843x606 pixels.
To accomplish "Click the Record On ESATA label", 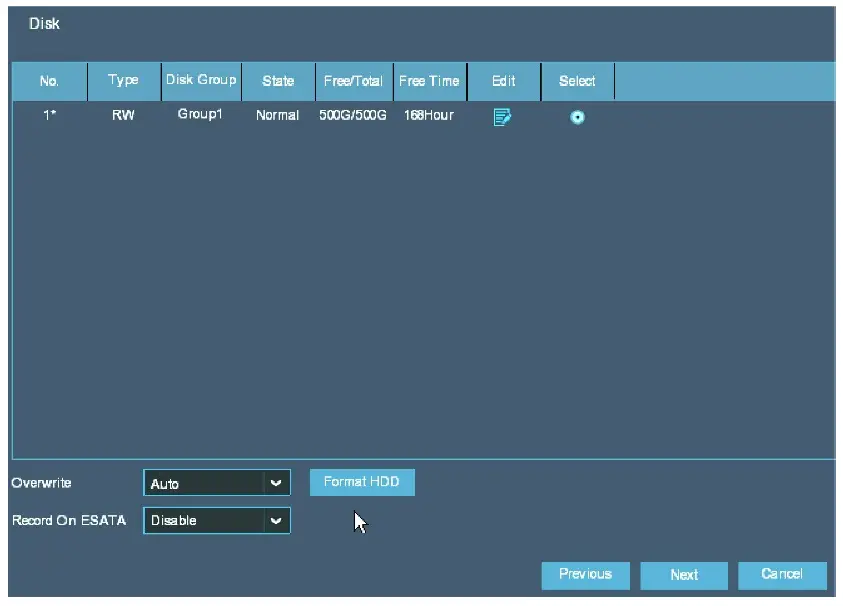I will coord(69,521).
